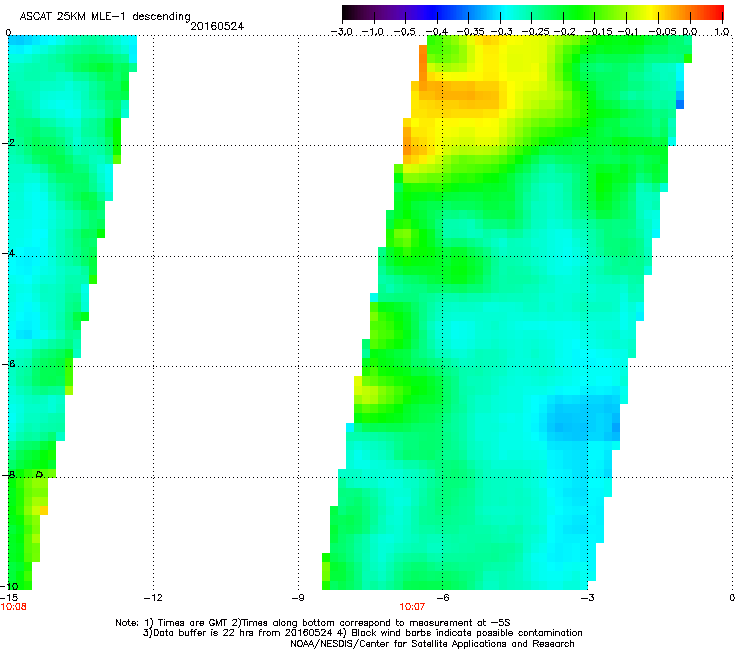Click the '-0.05' color scale label

(662, 32)
